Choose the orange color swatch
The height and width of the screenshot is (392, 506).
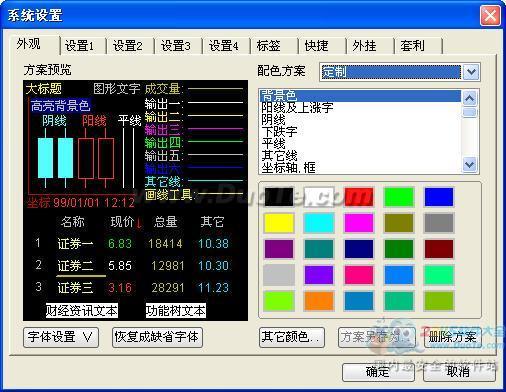pyautogui.click(x=319, y=301)
